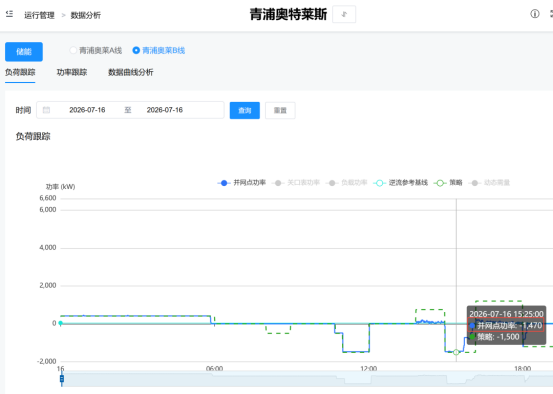The width and height of the screenshot is (553, 394).
Task: Toggle 动态需量 legend series
Action: [x=489, y=183]
